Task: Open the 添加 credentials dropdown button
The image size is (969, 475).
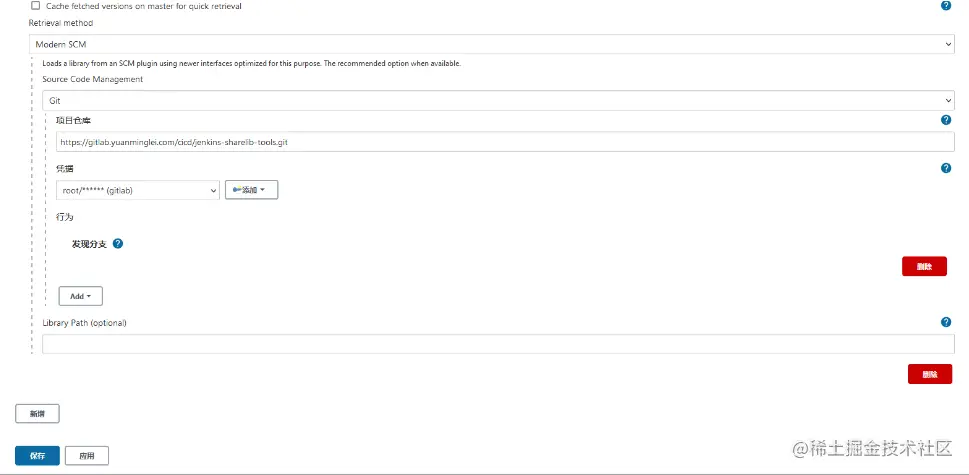Action: coord(252,190)
